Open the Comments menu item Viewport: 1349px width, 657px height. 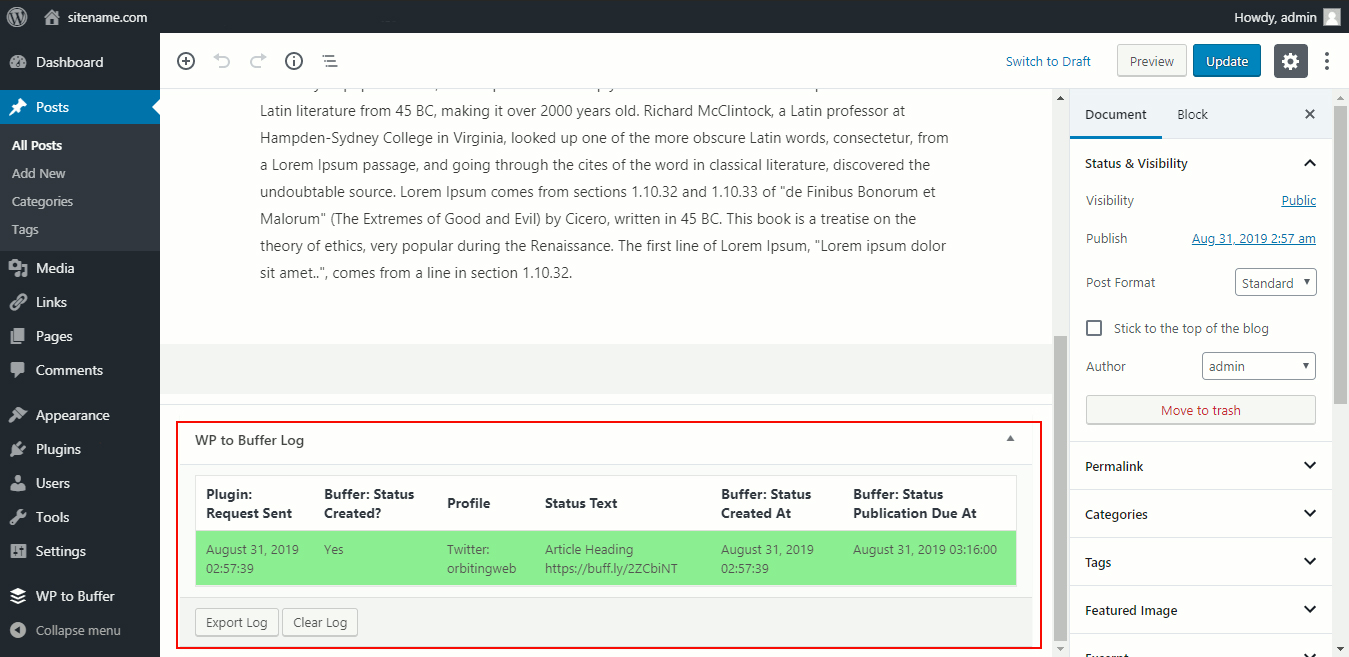click(x=80, y=370)
